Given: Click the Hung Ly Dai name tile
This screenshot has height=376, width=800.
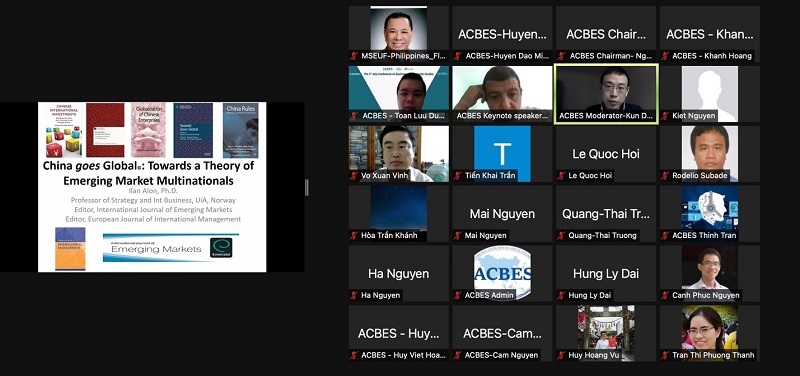Looking at the screenshot, I should click(x=606, y=273).
